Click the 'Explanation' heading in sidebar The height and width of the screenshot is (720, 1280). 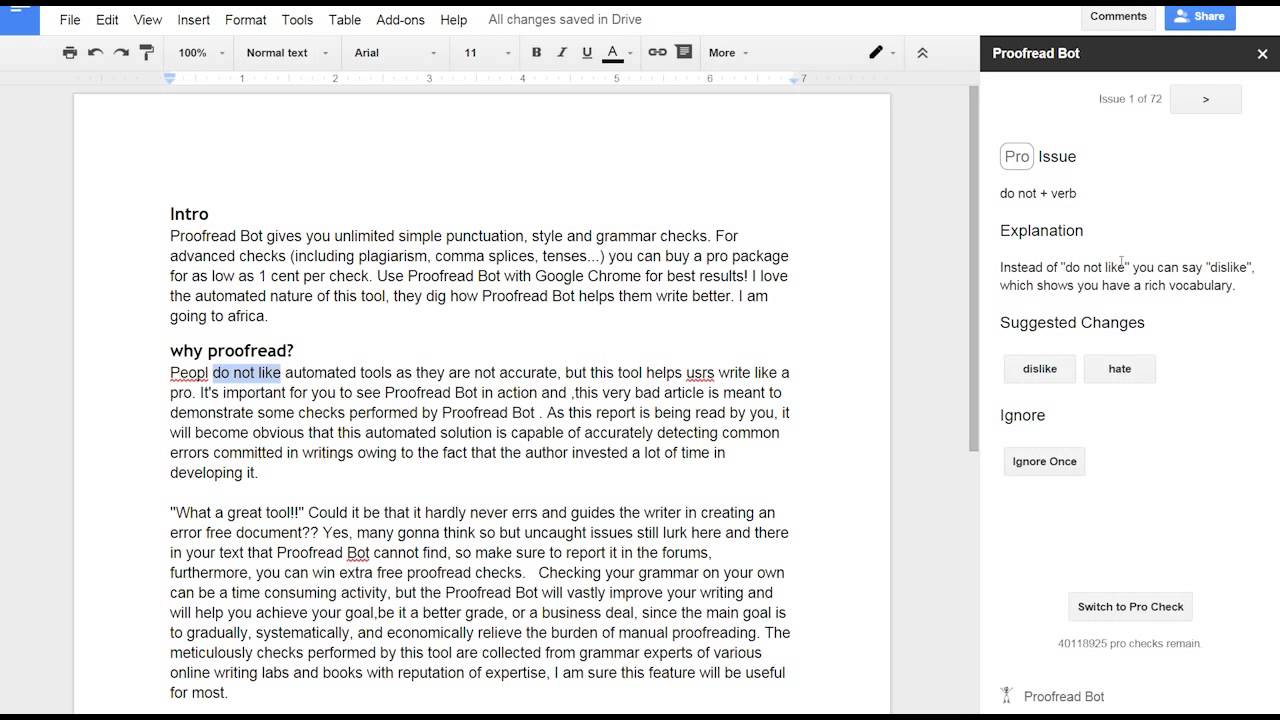(1041, 231)
